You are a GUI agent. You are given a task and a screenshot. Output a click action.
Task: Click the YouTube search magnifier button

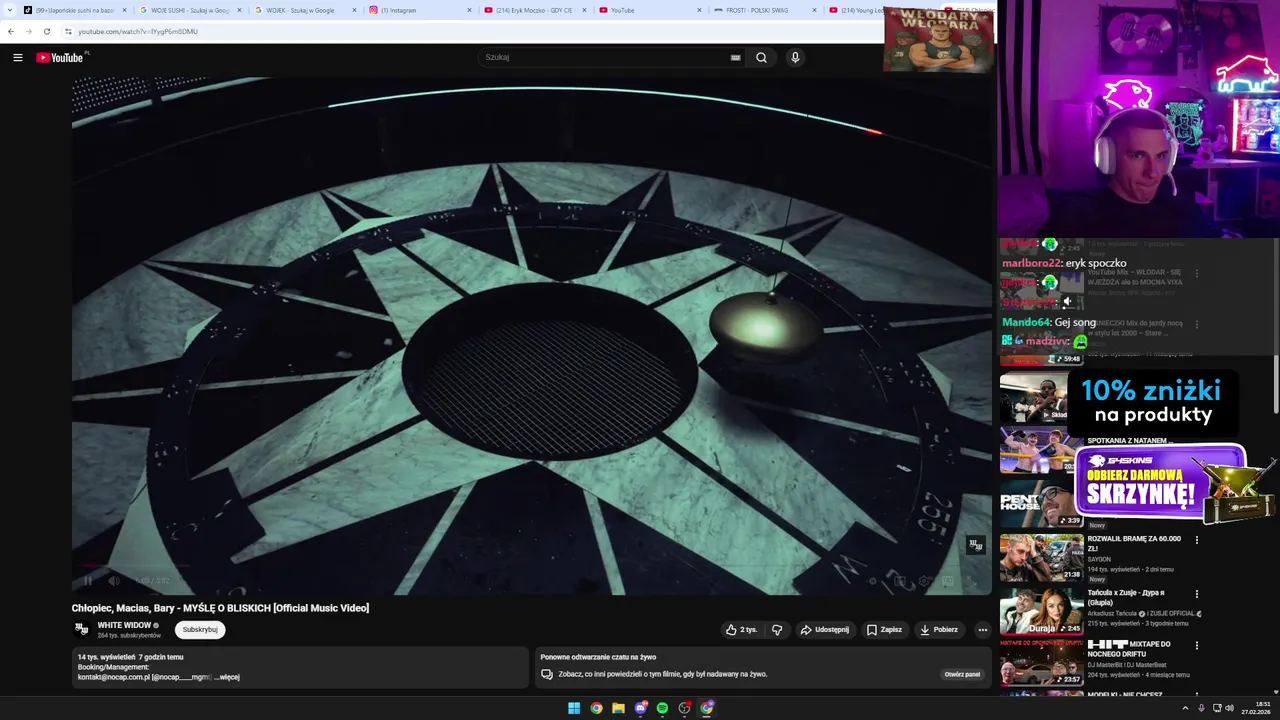761,58
